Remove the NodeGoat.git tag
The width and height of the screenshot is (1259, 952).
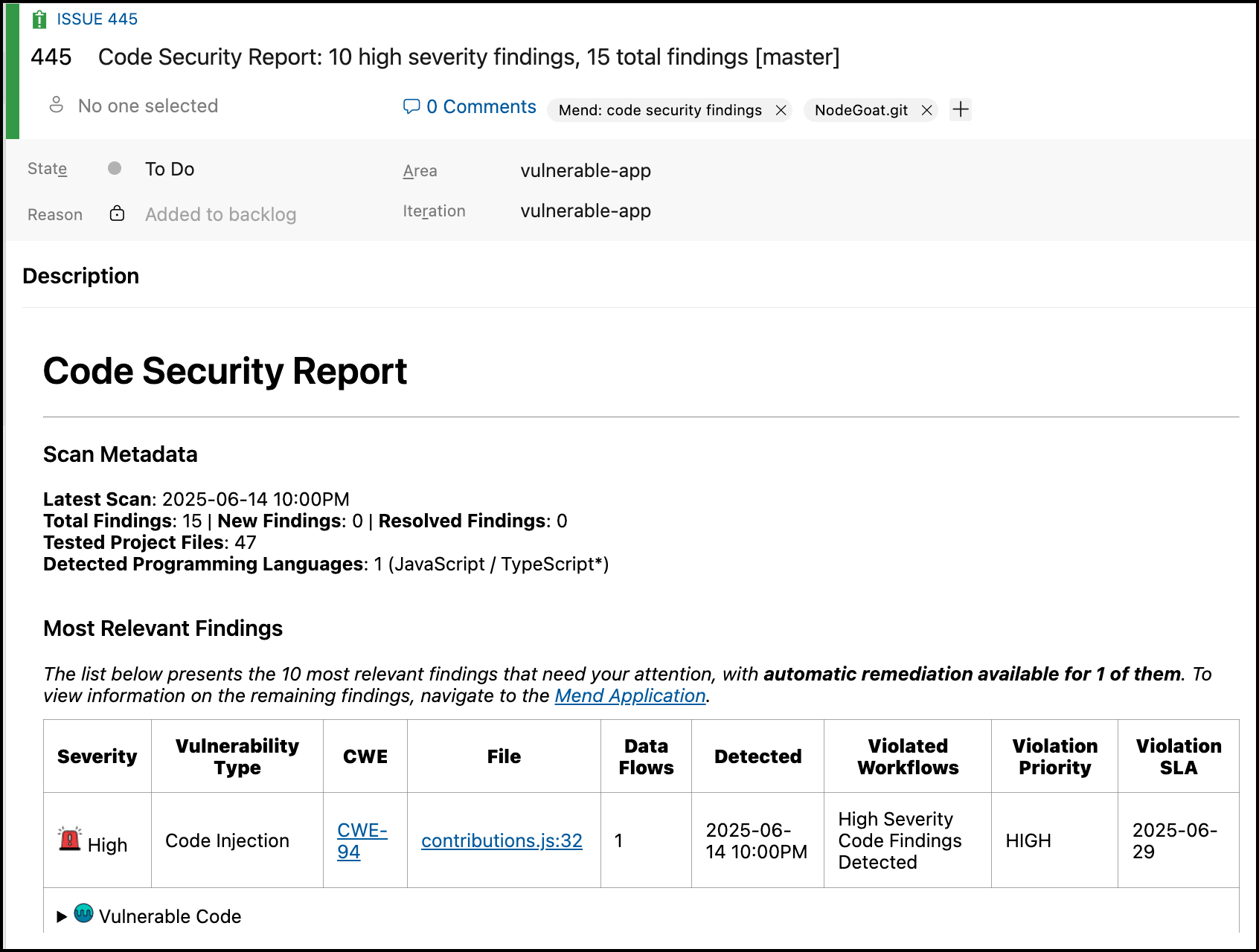point(926,110)
